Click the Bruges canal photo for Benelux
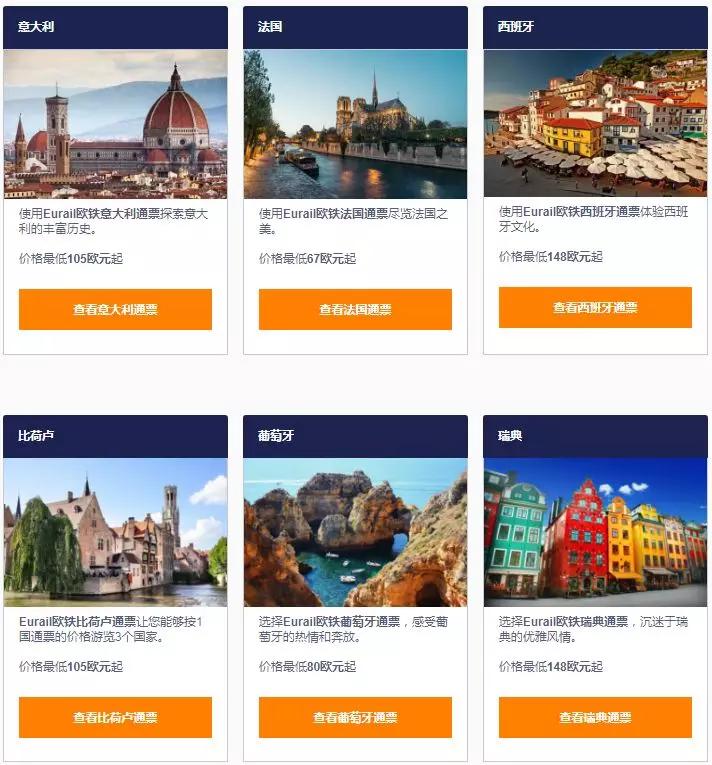Image resolution: width=712 pixels, height=765 pixels. click(115, 532)
